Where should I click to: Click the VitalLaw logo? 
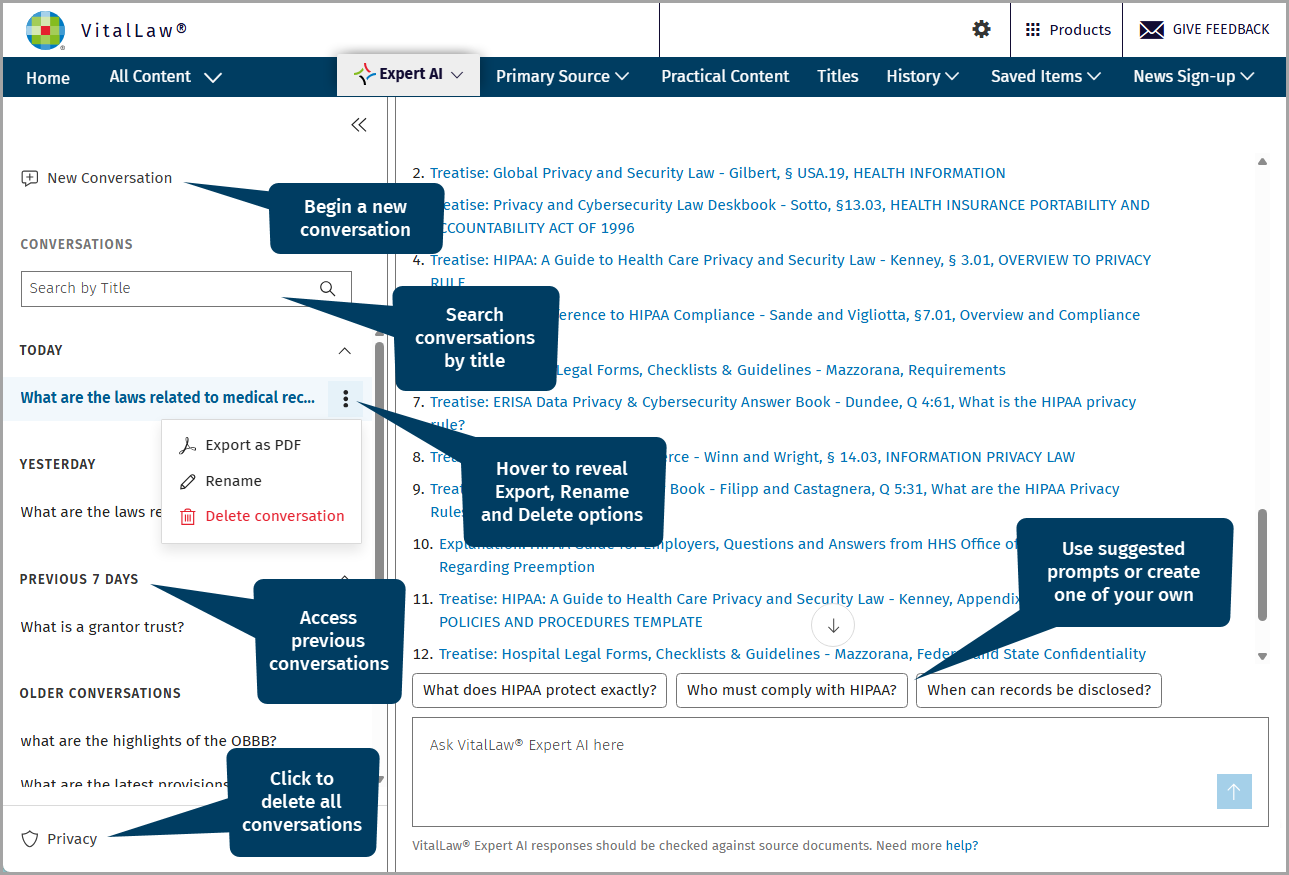(45, 30)
